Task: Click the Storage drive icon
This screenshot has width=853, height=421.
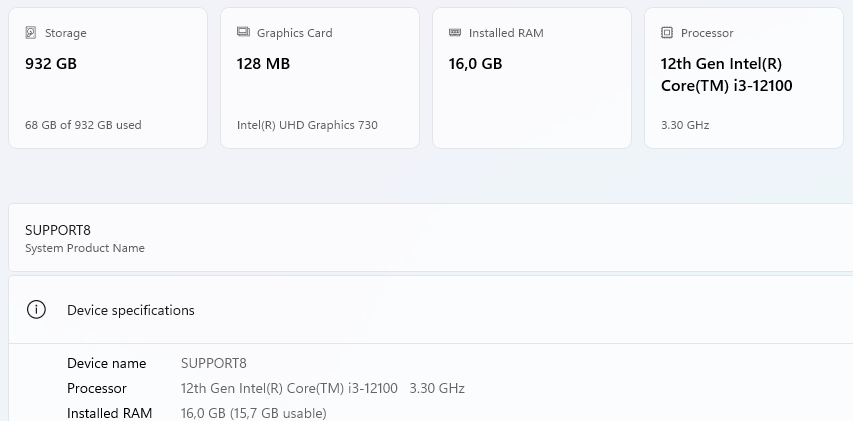Action: pyautogui.click(x=31, y=33)
